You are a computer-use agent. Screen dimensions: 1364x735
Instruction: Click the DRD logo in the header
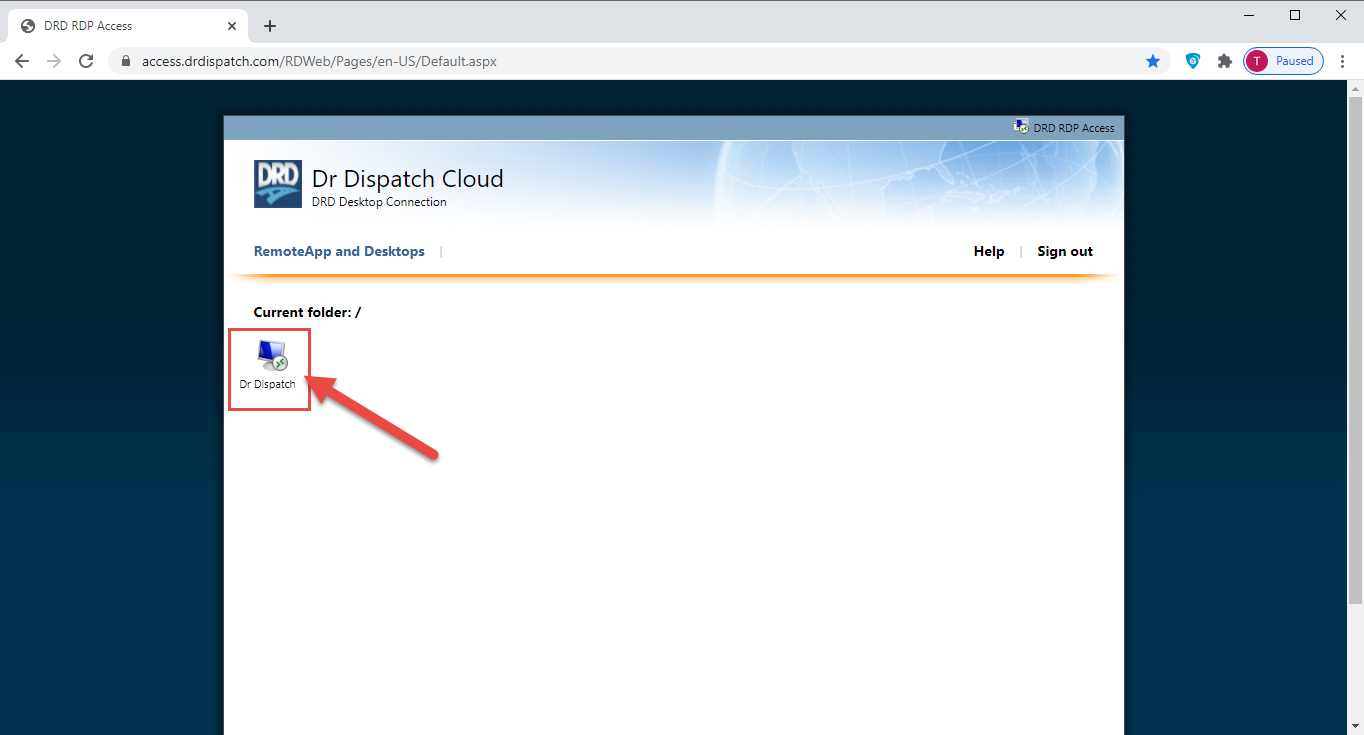pyautogui.click(x=277, y=184)
